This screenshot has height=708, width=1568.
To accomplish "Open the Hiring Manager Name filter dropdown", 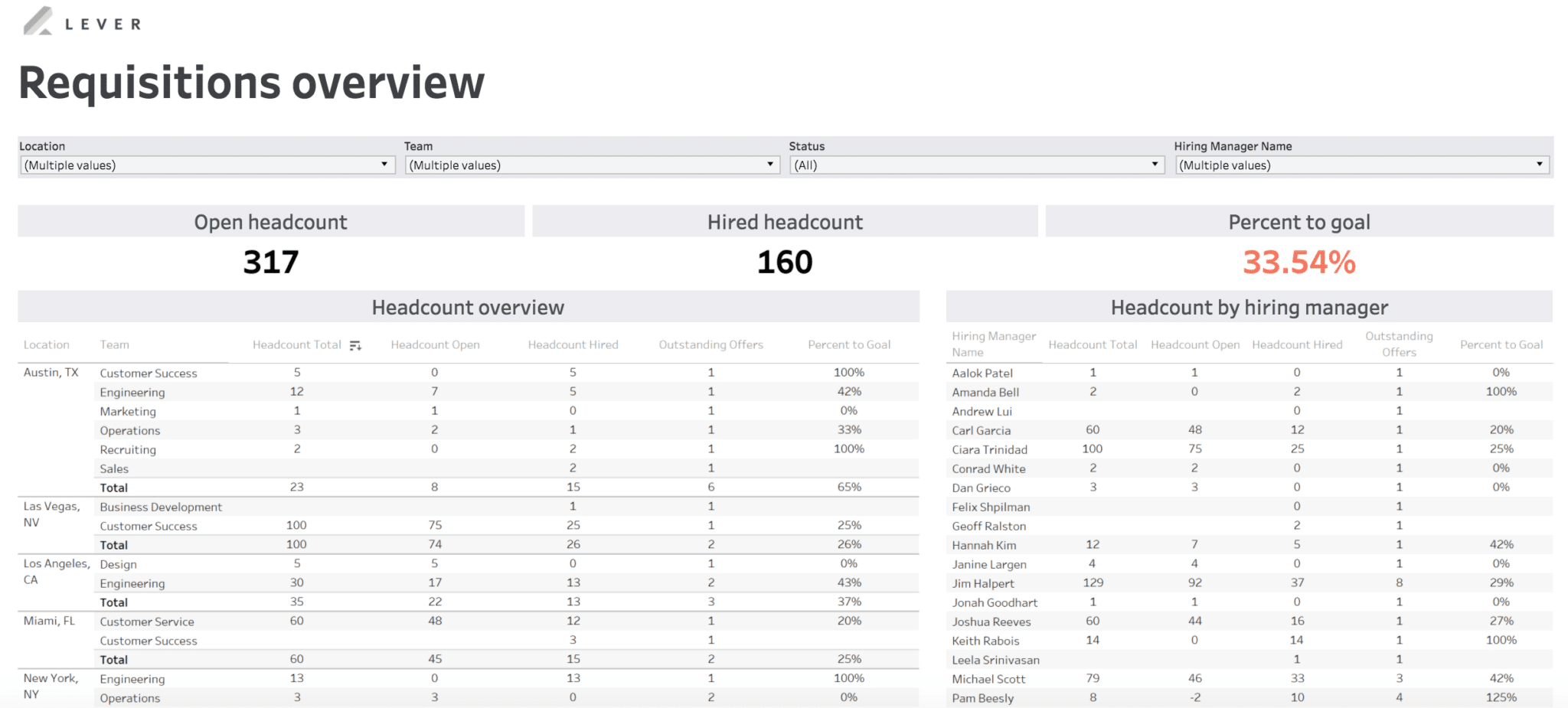I will tap(1362, 165).
